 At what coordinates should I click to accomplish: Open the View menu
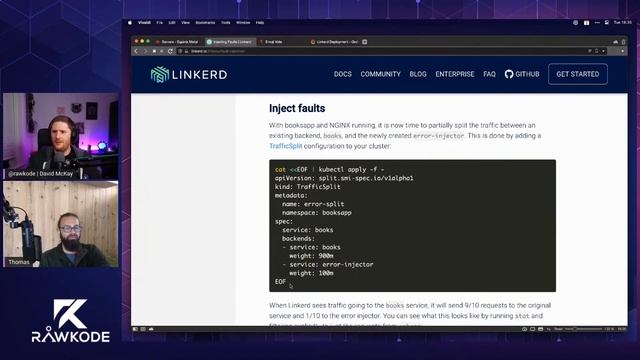(185, 23)
